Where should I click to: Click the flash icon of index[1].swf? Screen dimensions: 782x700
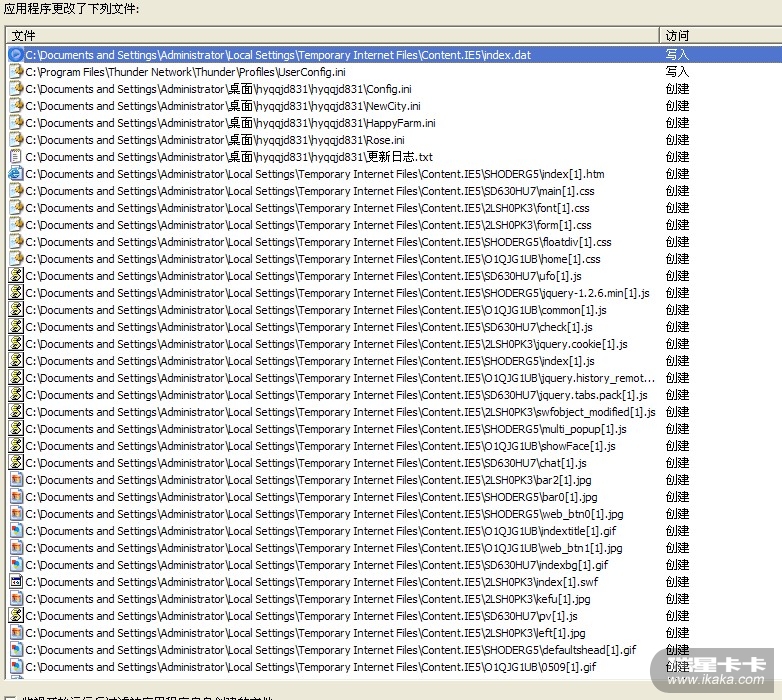click(x=16, y=581)
